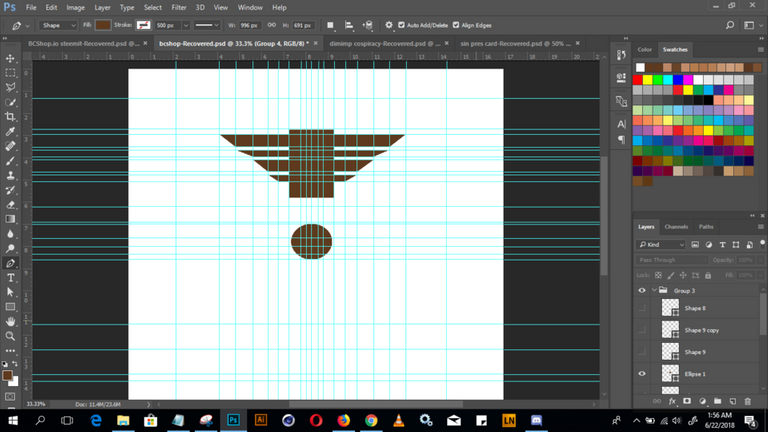Click the brown Fill color swatch
Screen dimensions: 768x432
click(104, 24)
